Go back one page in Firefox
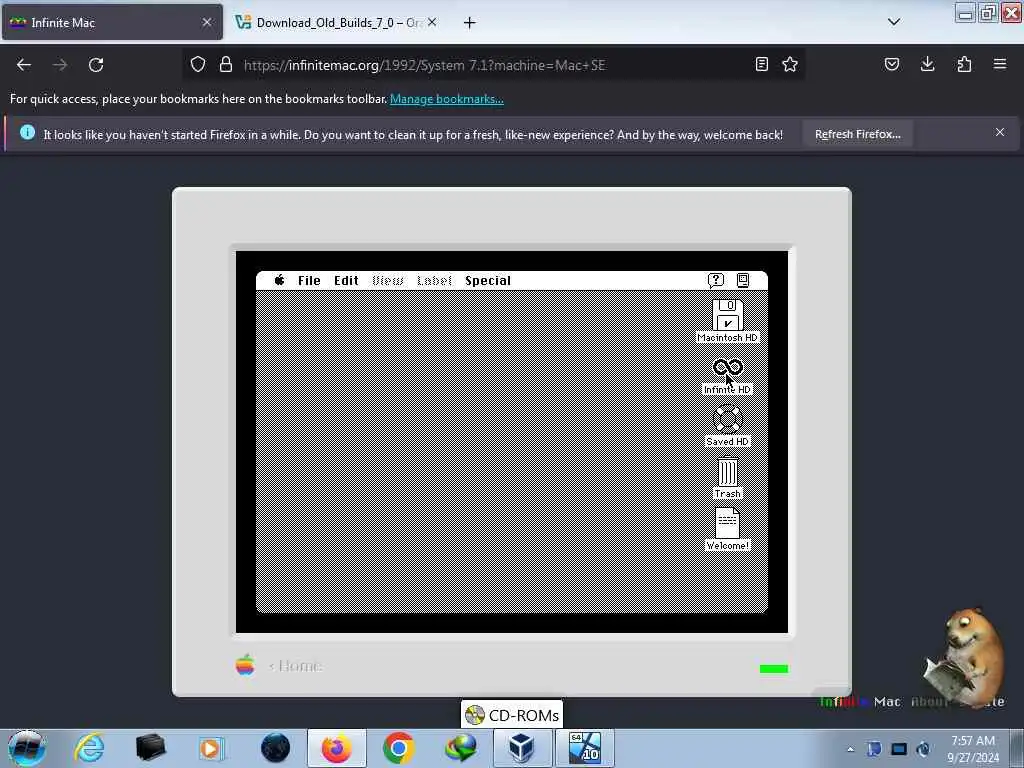This screenshot has height=768, width=1024. point(24,65)
